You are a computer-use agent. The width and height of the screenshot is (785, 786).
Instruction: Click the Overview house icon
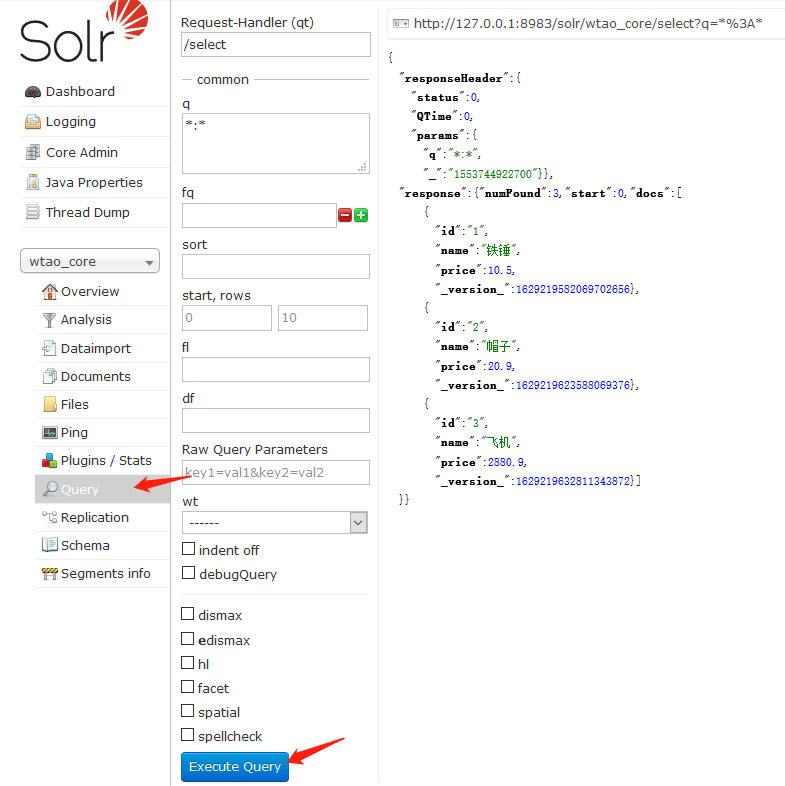point(50,292)
